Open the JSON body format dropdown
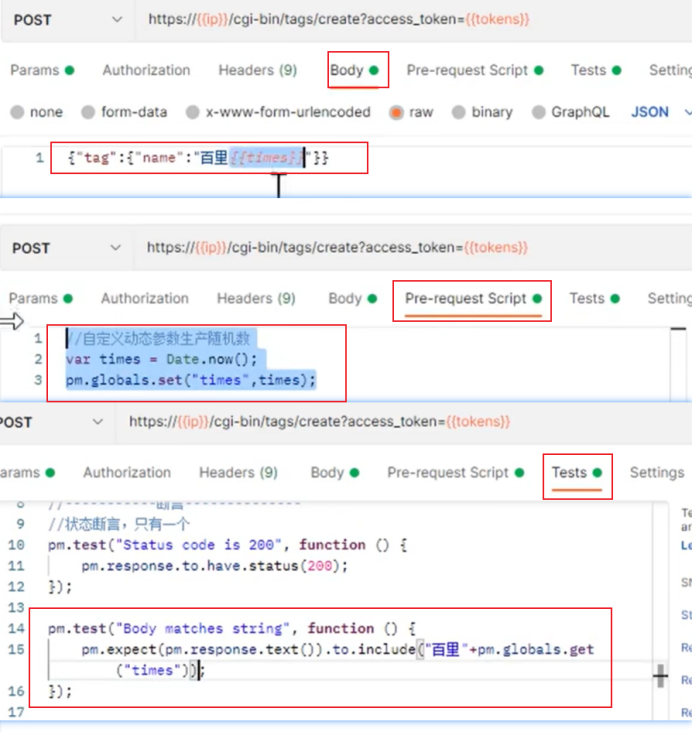The image size is (692, 733). tap(660, 112)
